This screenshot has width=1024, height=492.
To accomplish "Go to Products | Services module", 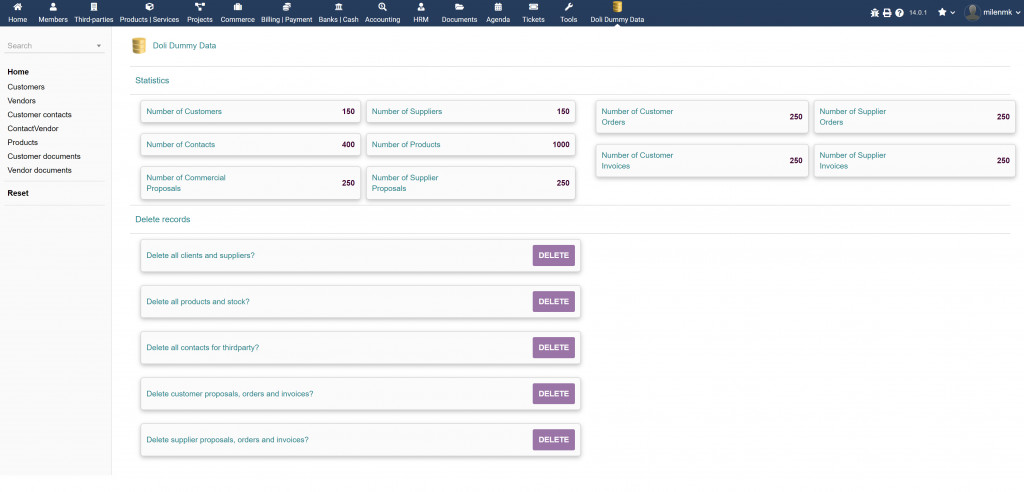I will pos(149,8).
